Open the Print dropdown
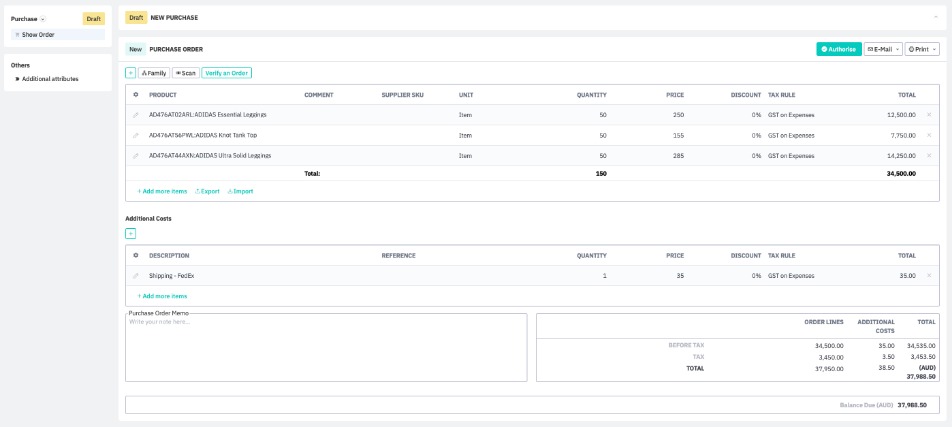This screenshot has width=952, height=427. (922, 49)
